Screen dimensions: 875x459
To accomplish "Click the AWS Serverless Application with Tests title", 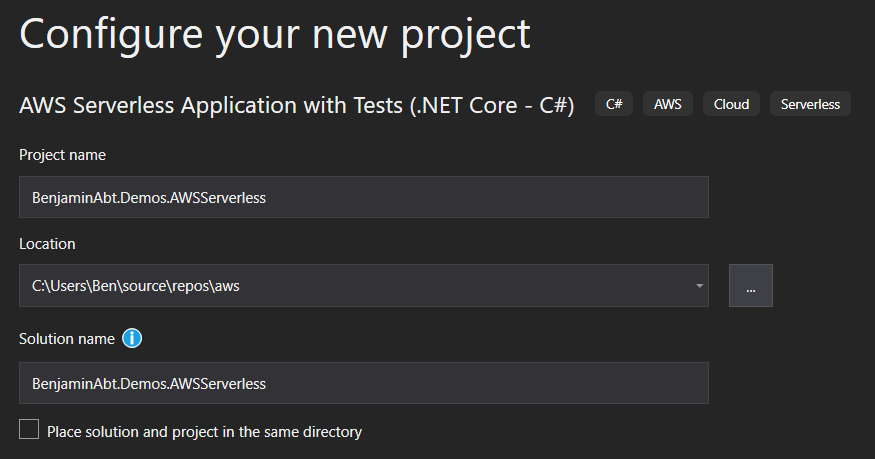I will (297, 105).
